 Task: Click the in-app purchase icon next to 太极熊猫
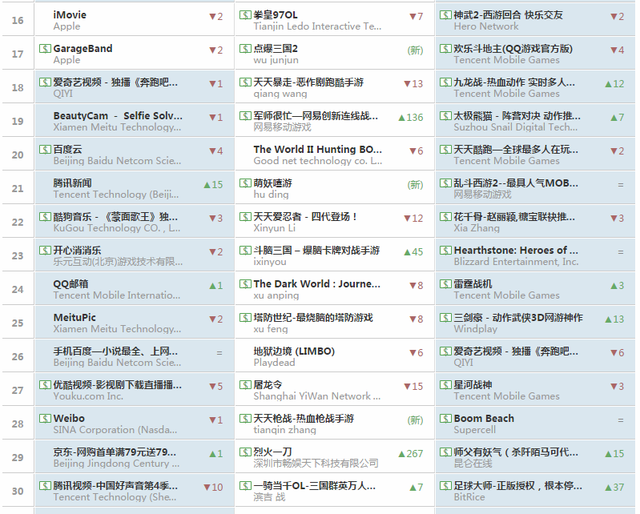[x=446, y=116]
